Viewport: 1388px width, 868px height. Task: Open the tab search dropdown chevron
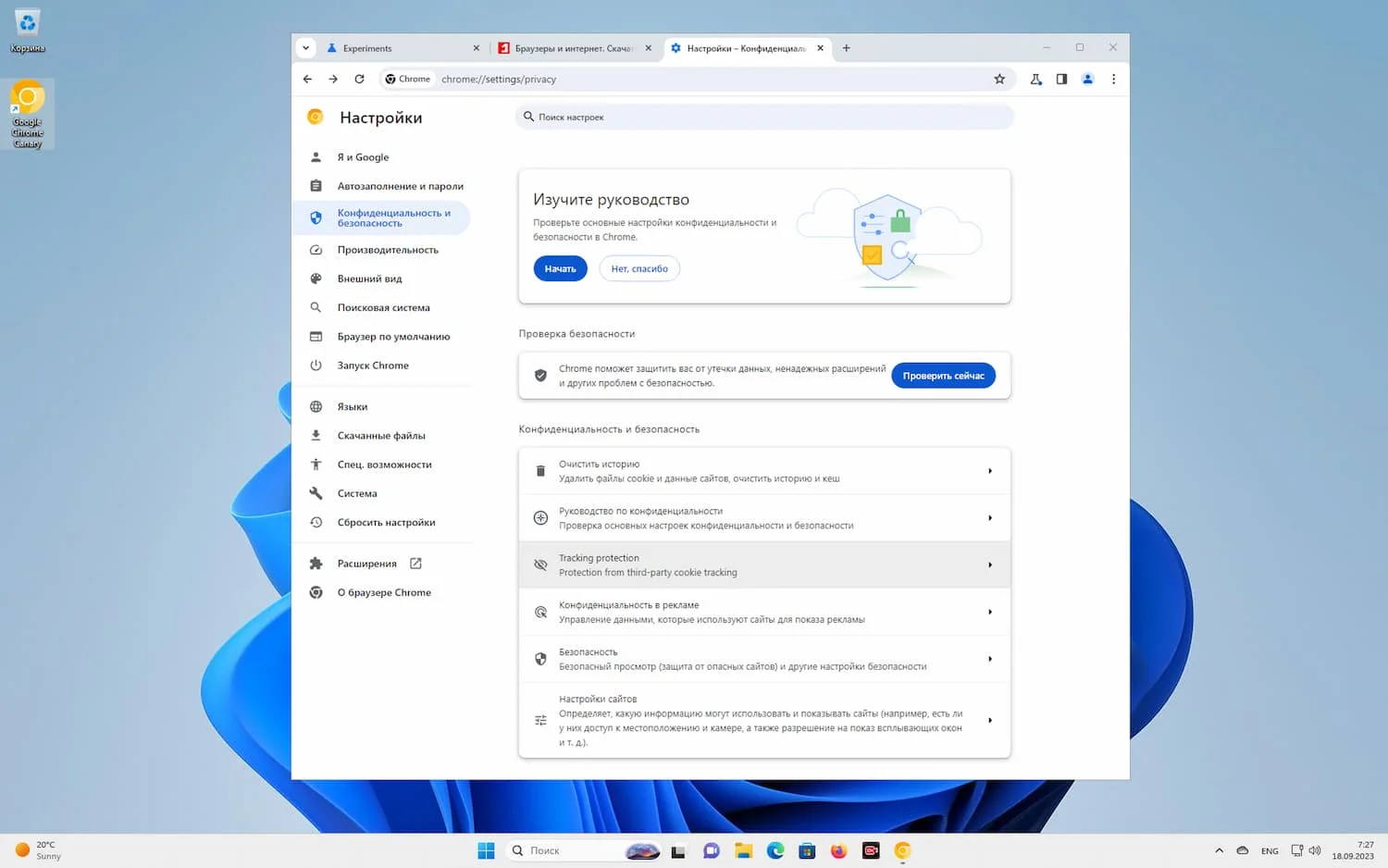[x=305, y=48]
